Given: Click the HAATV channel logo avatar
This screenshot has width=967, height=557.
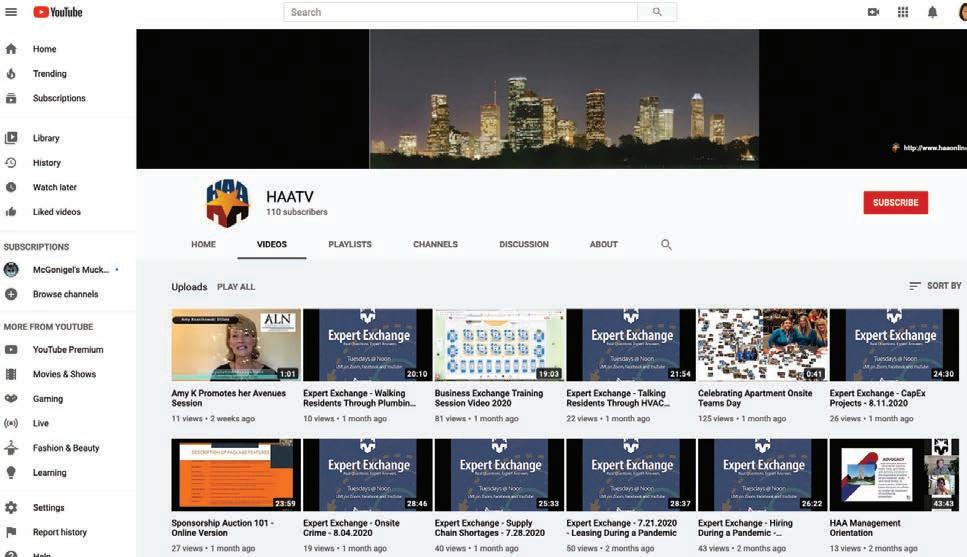Looking at the screenshot, I should pyautogui.click(x=228, y=203).
